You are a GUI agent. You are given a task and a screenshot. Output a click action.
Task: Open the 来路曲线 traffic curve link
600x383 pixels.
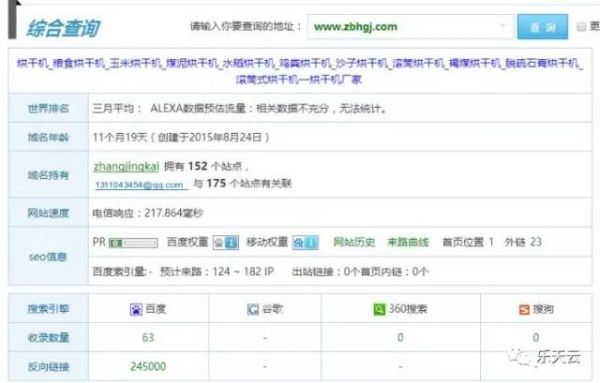tap(408, 242)
